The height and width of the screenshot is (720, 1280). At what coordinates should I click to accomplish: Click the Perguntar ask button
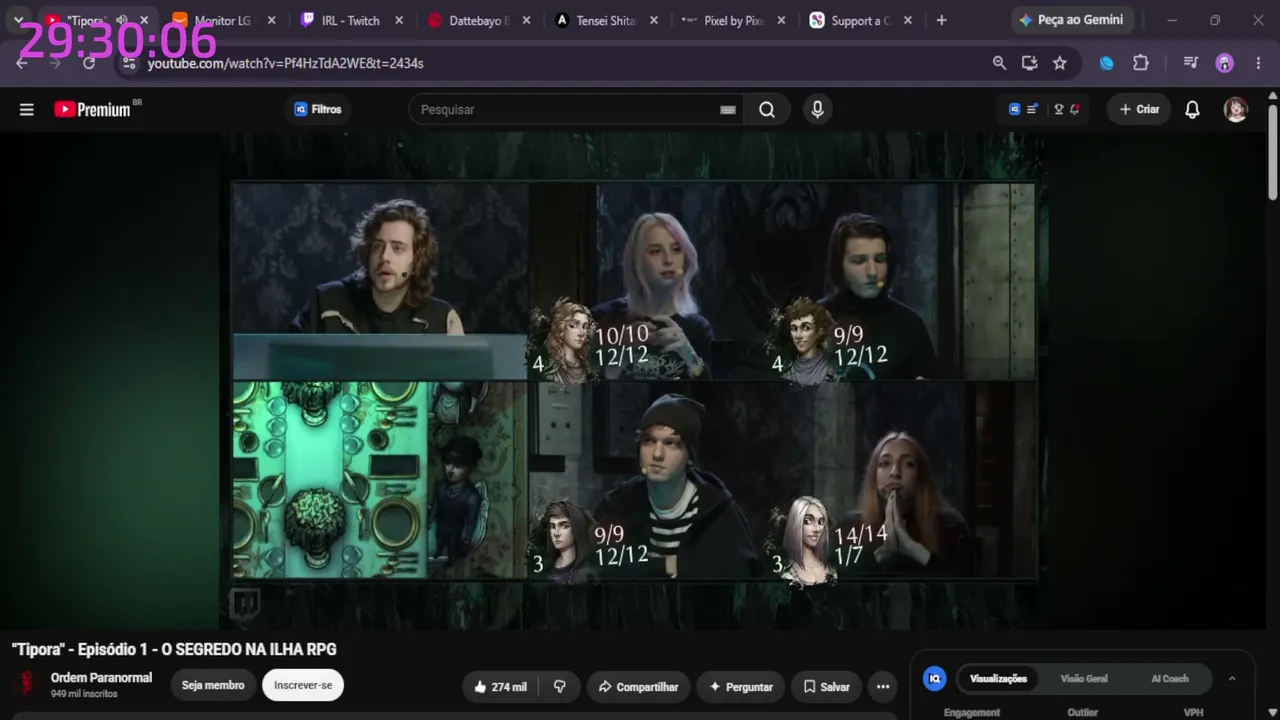click(x=741, y=687)
